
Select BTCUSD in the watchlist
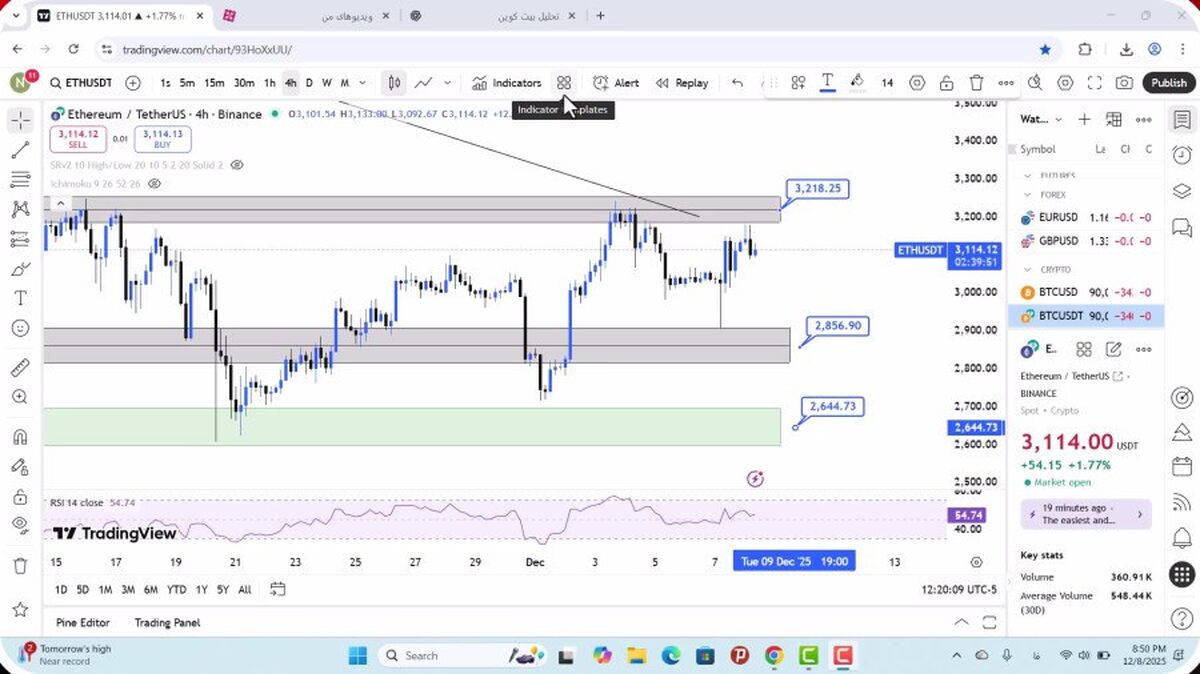pos(1086,292)
